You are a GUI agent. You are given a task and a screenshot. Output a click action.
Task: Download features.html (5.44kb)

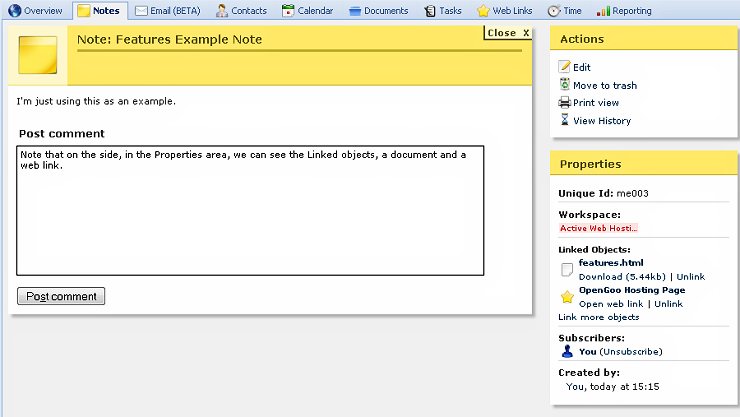pos(622,277)
